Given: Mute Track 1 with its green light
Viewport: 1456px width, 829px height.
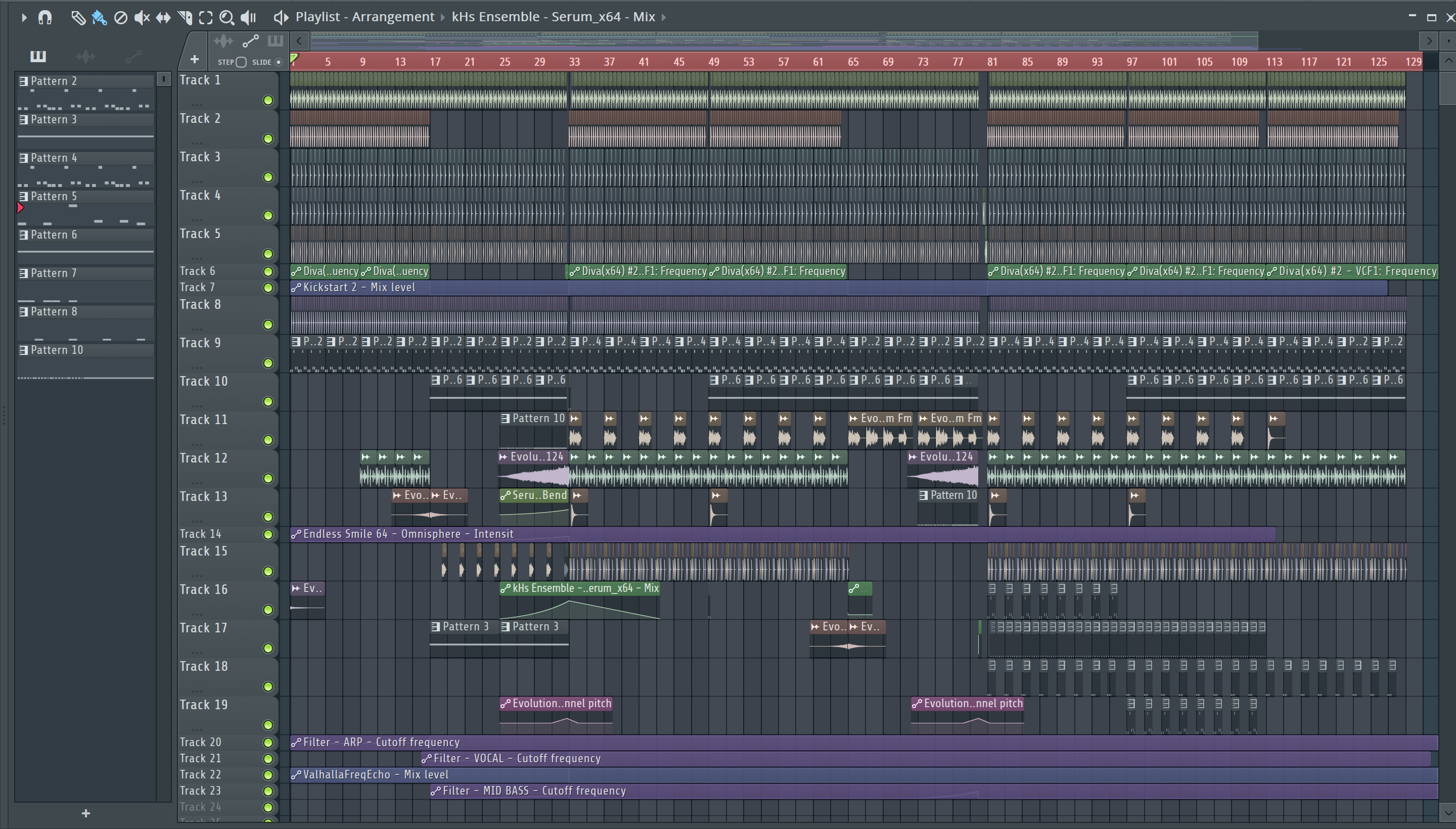Looking at the screenshot, I should click(268, 101).
